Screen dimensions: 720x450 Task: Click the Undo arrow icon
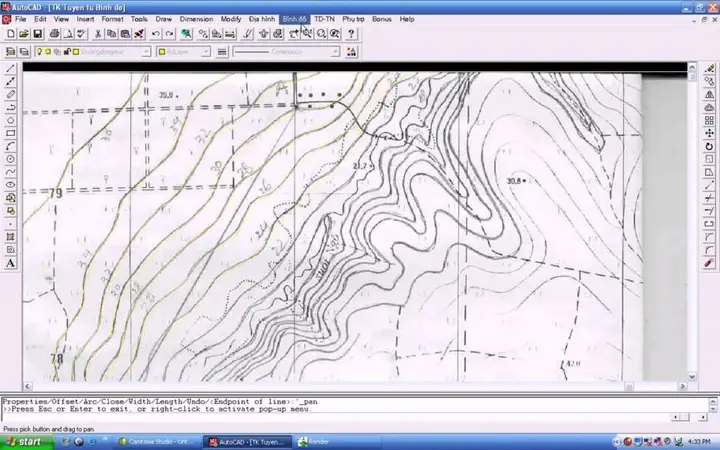click(156, 34)
